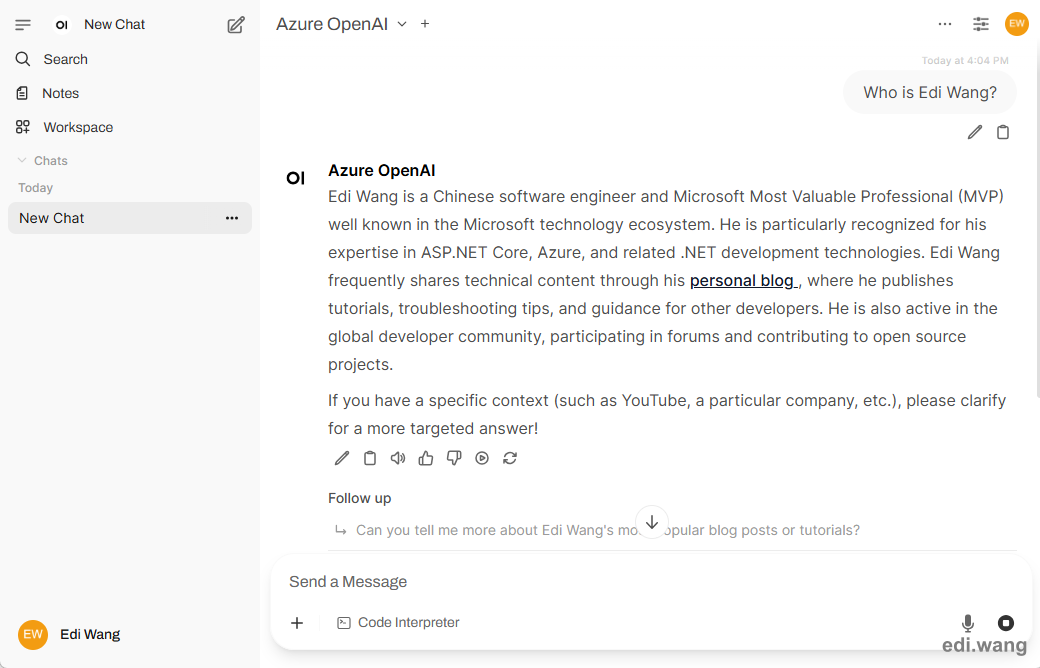Toggle the Code Interpreter option
Screen dimensions: 1040x668
click(x=398, y=623)
